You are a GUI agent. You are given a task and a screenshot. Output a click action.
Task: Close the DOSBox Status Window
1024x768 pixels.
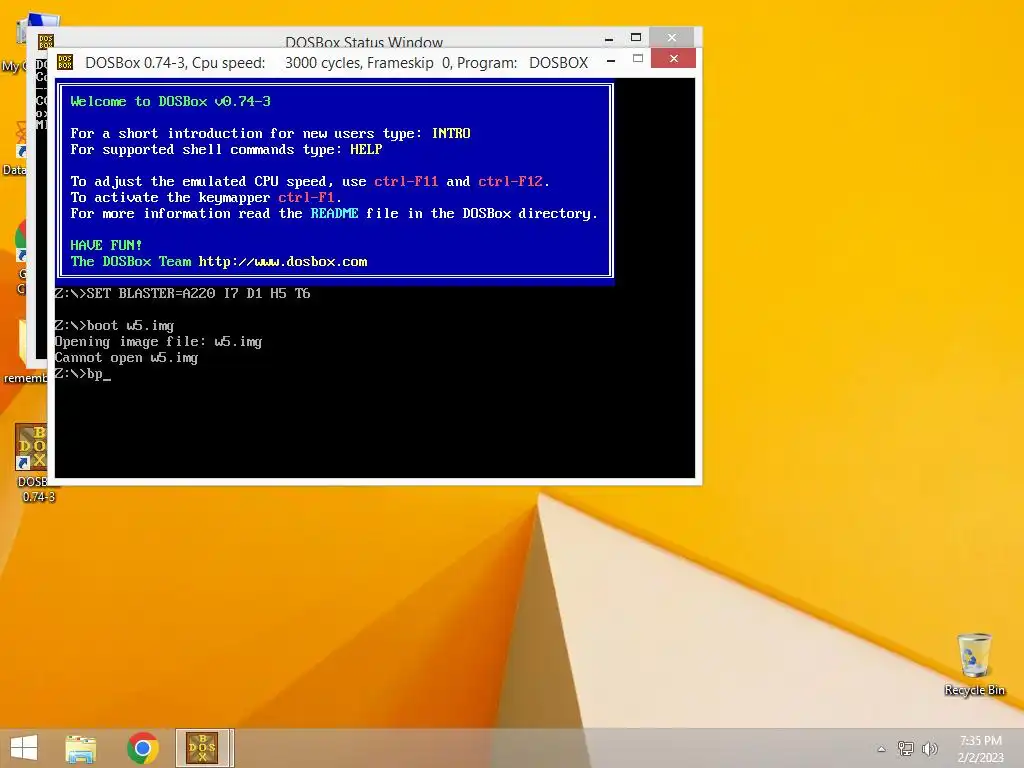pyautogui.click(x=672, y=38)
